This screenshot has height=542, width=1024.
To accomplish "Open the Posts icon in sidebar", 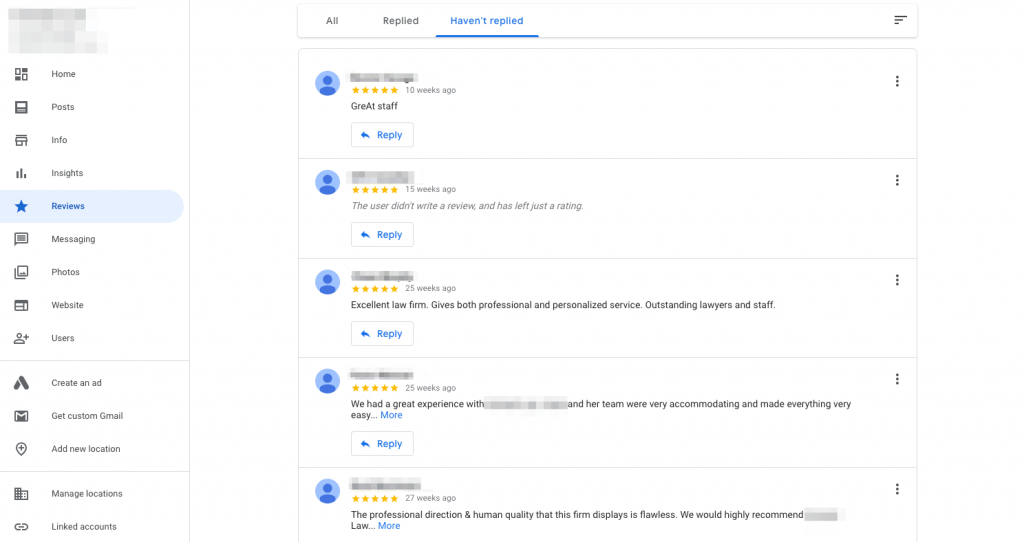I will [x=21, y=107].
